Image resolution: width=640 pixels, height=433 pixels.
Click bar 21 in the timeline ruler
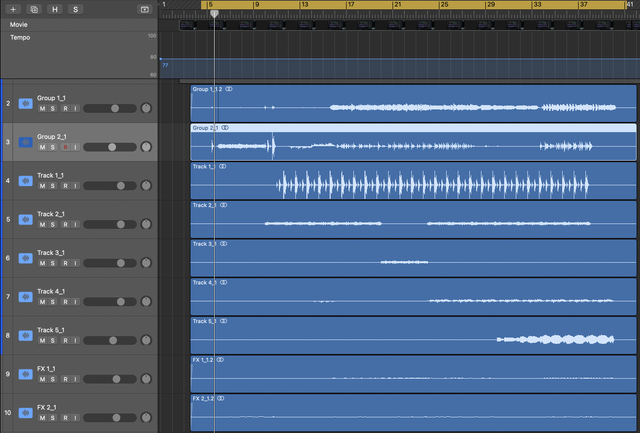398,4
